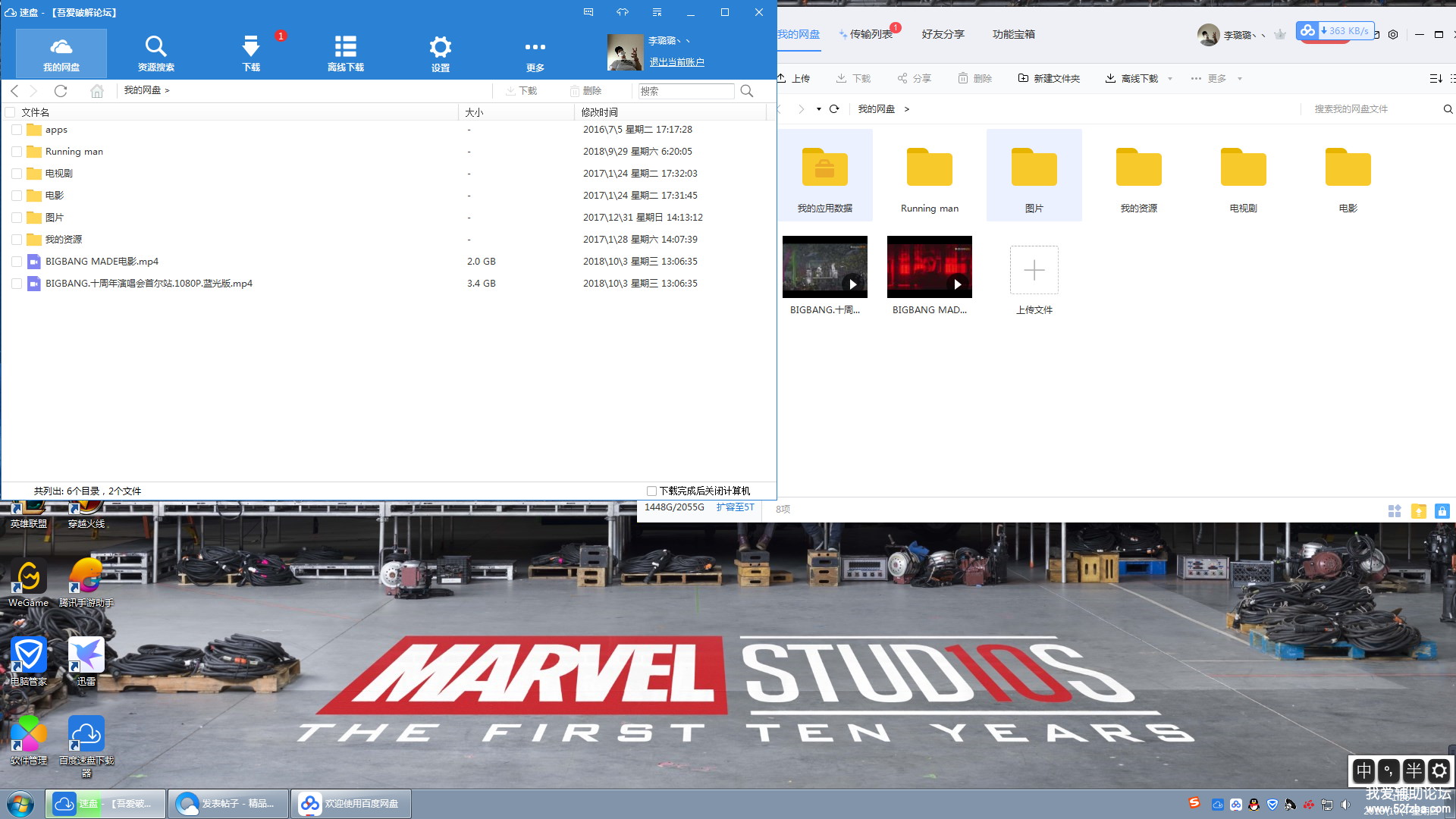Click the feedback icon in 速盘 title bar
This screenshot has width=1456, height=819.
(x=588, y=12)
